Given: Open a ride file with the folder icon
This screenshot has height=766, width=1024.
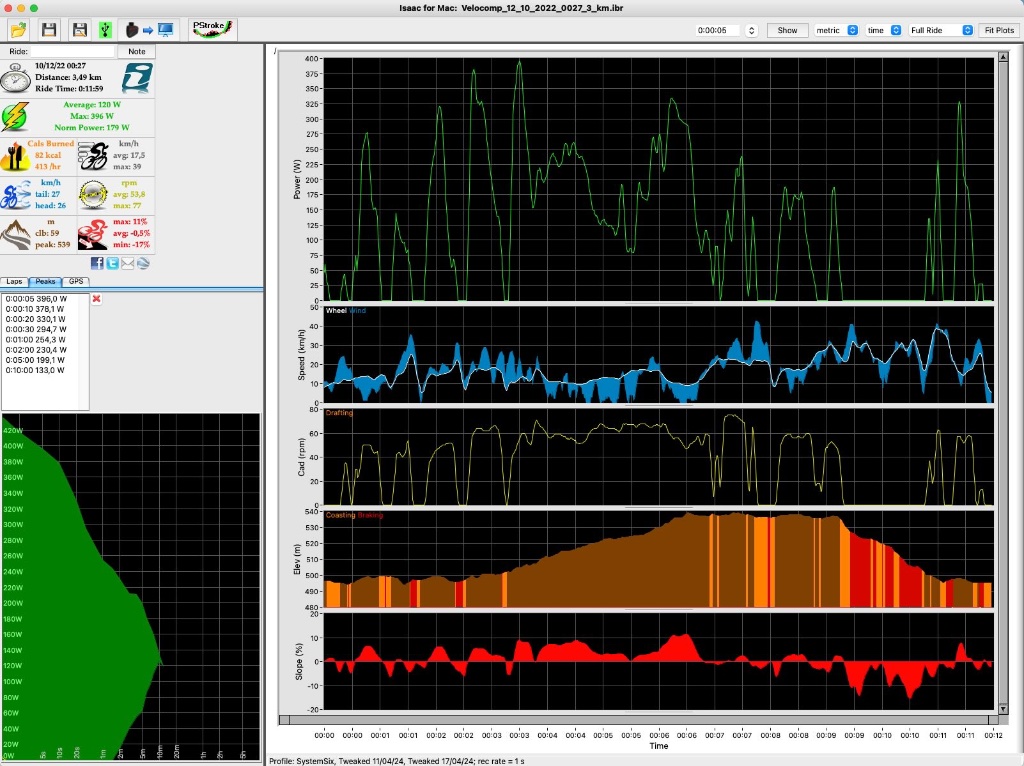Looking at the screenshot, I should click(x=18, y=29).
